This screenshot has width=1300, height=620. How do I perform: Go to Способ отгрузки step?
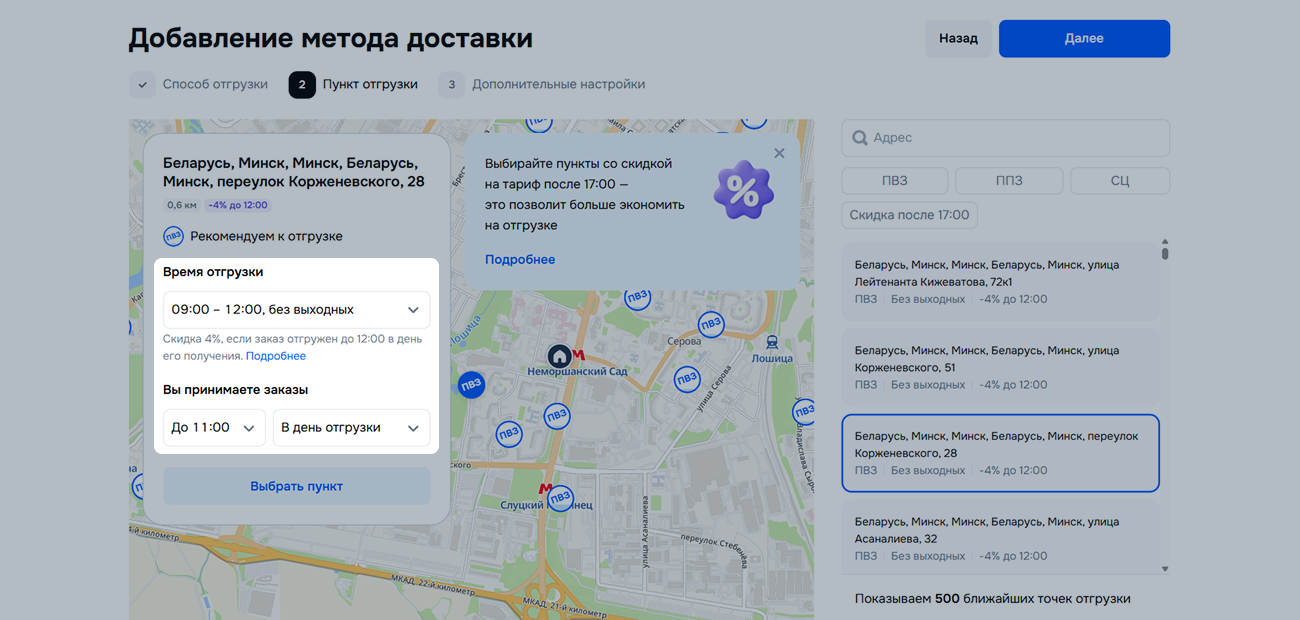(200, 85)
